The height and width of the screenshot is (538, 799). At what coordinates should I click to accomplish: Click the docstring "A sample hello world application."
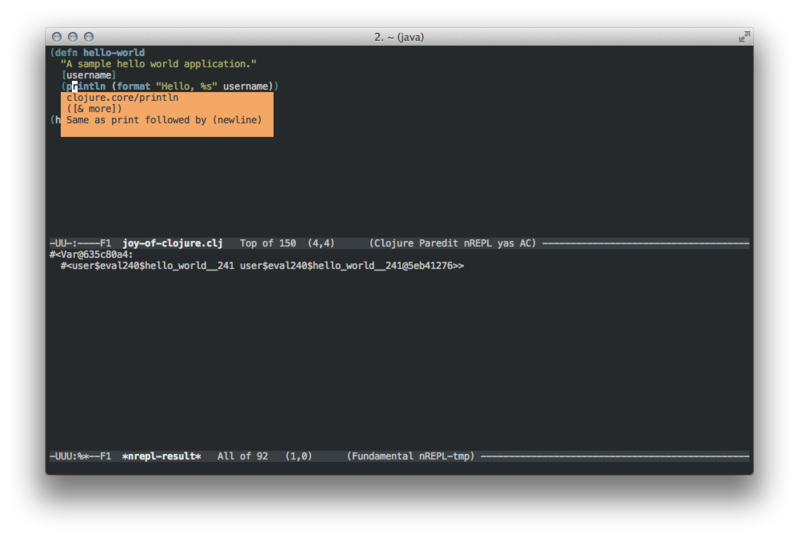coord(158,64)
